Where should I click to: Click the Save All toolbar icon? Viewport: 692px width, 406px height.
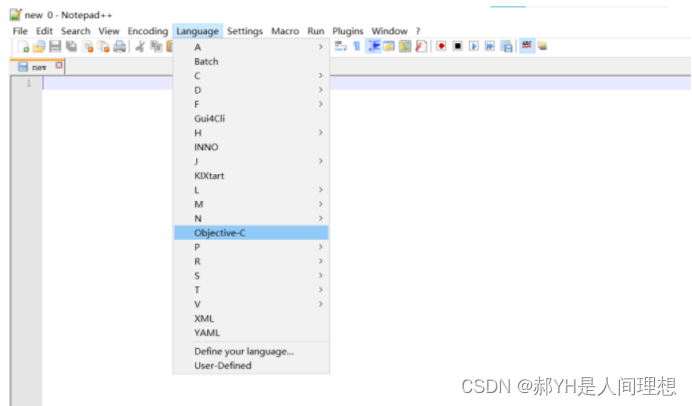[x=71, y=46]
